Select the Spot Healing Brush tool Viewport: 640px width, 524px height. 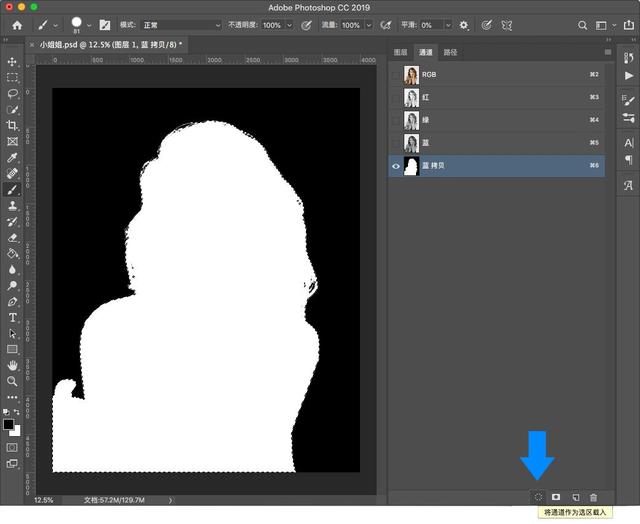pyautogui.click(x=12, y=173)
